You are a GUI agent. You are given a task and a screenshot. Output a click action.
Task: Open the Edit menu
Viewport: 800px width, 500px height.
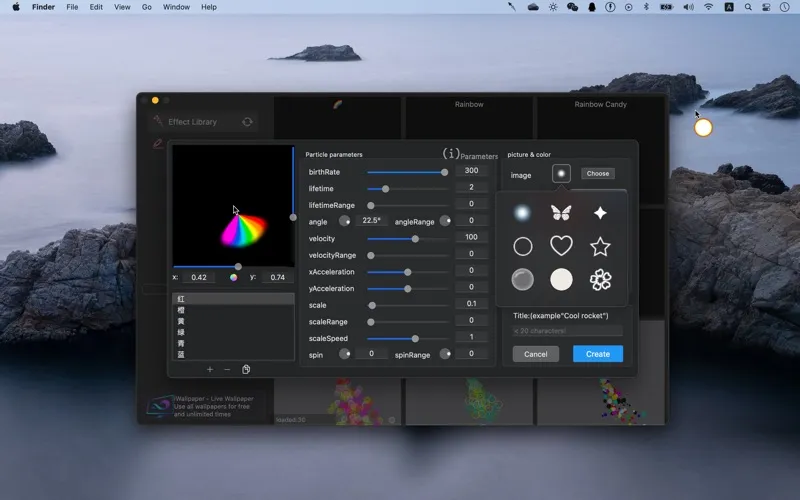96,7
